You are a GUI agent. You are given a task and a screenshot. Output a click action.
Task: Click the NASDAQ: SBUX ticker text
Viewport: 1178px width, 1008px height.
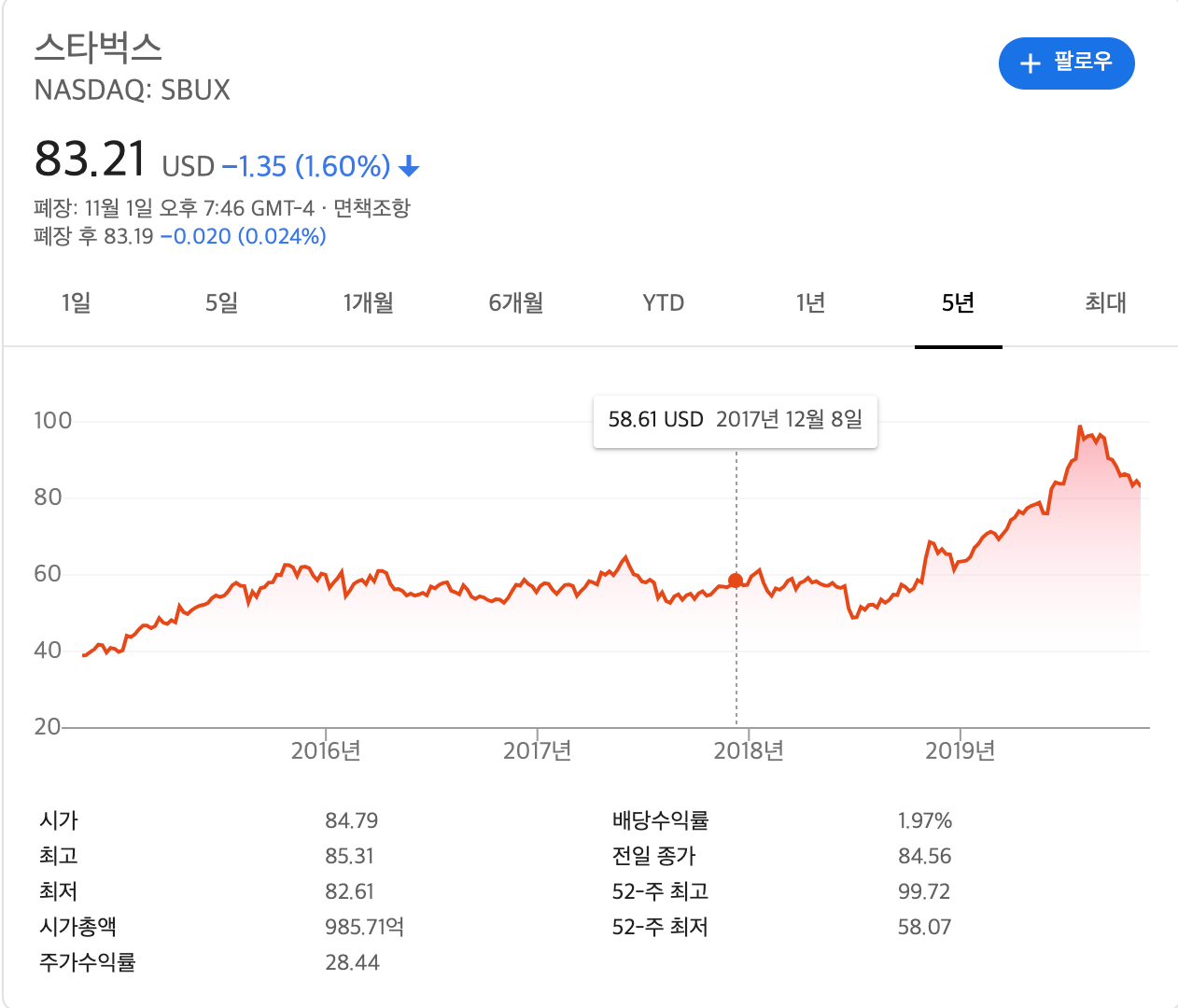pos(132,90)
